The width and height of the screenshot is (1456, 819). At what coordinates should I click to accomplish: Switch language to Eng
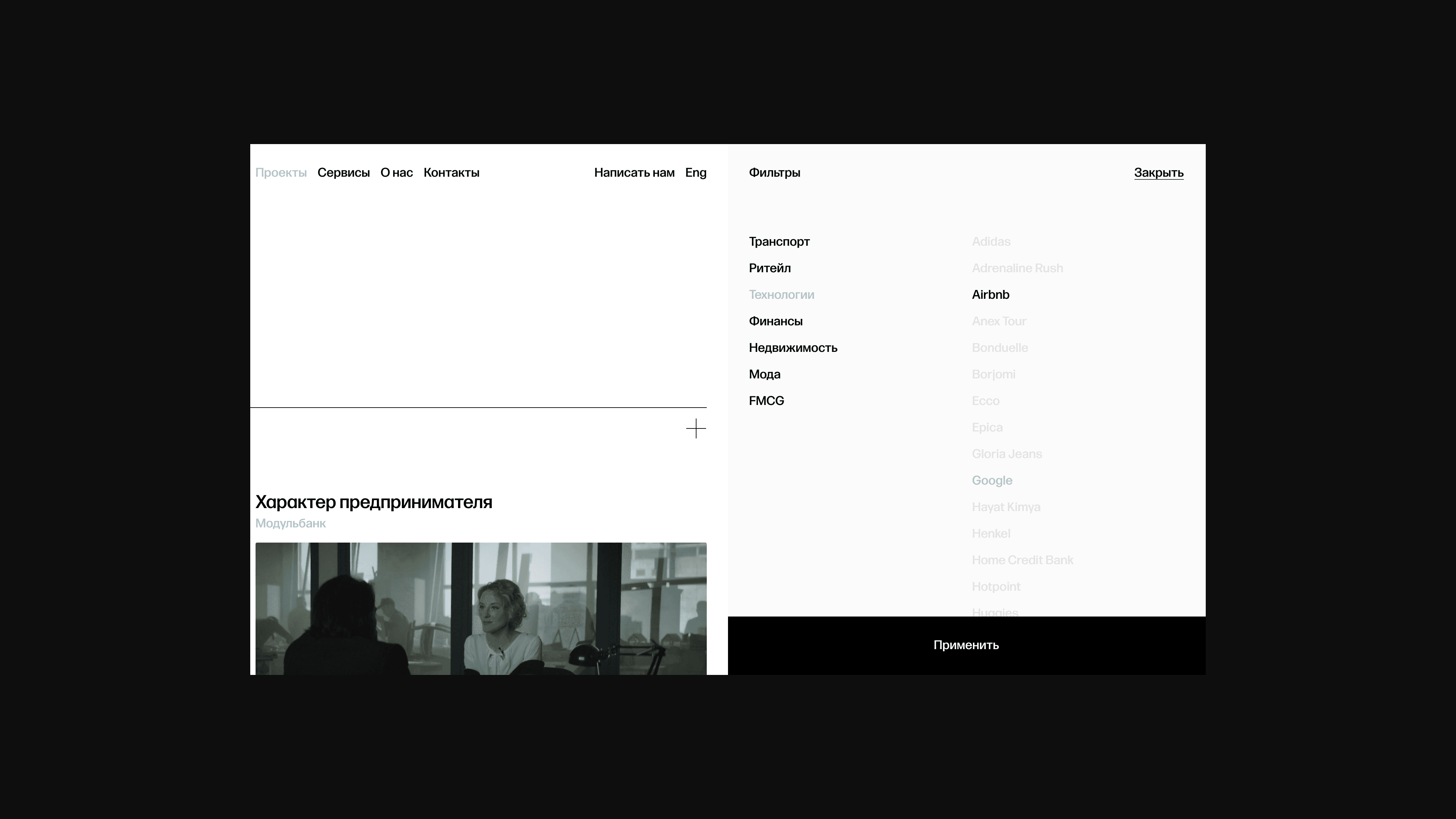[x=695, y=173]
